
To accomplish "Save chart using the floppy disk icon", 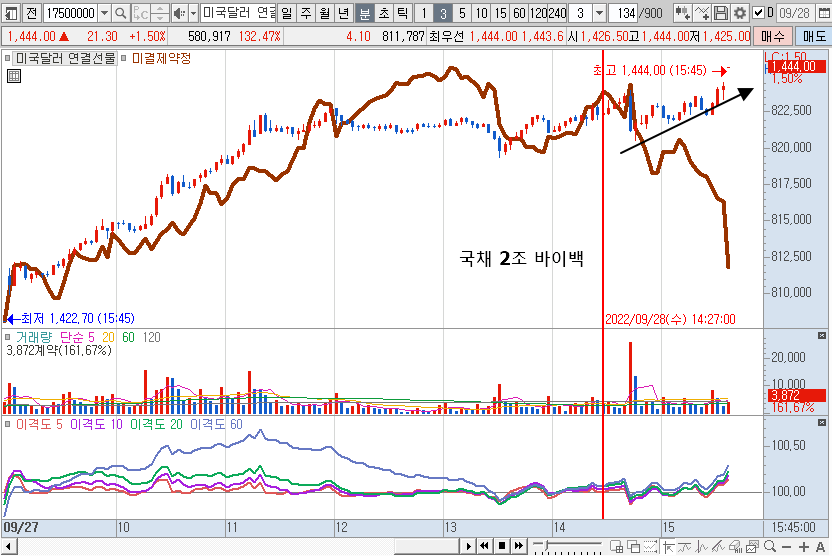I will [x=722, y=13].
